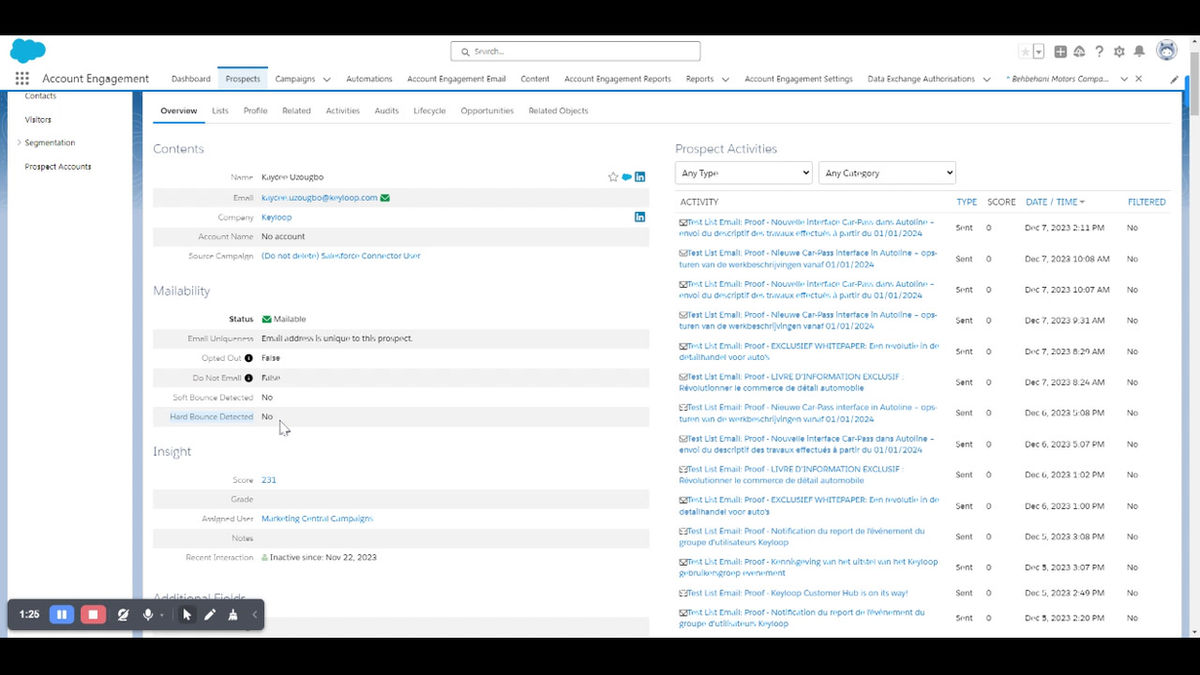Select the cursor pointer tool in recorder
The width and height of the screenshot is (1200, 675).
tap(187, 614)
